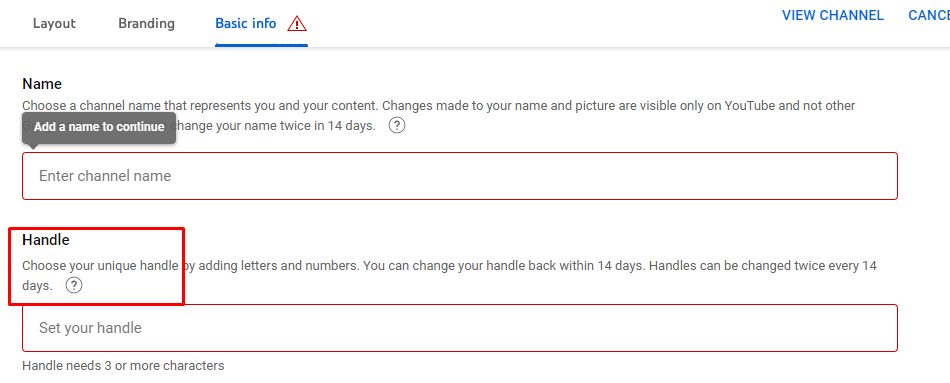
Task: Click the 'days.' text beside Handle help icon
Action: pos(38,285)
